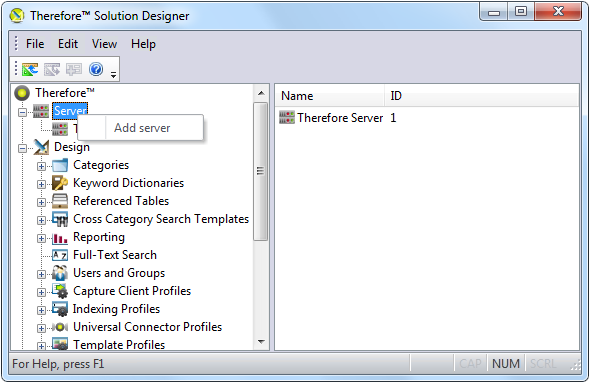590x383 pixels.
Task: Click the Categories folder icon
Action: tap(60, 165)
